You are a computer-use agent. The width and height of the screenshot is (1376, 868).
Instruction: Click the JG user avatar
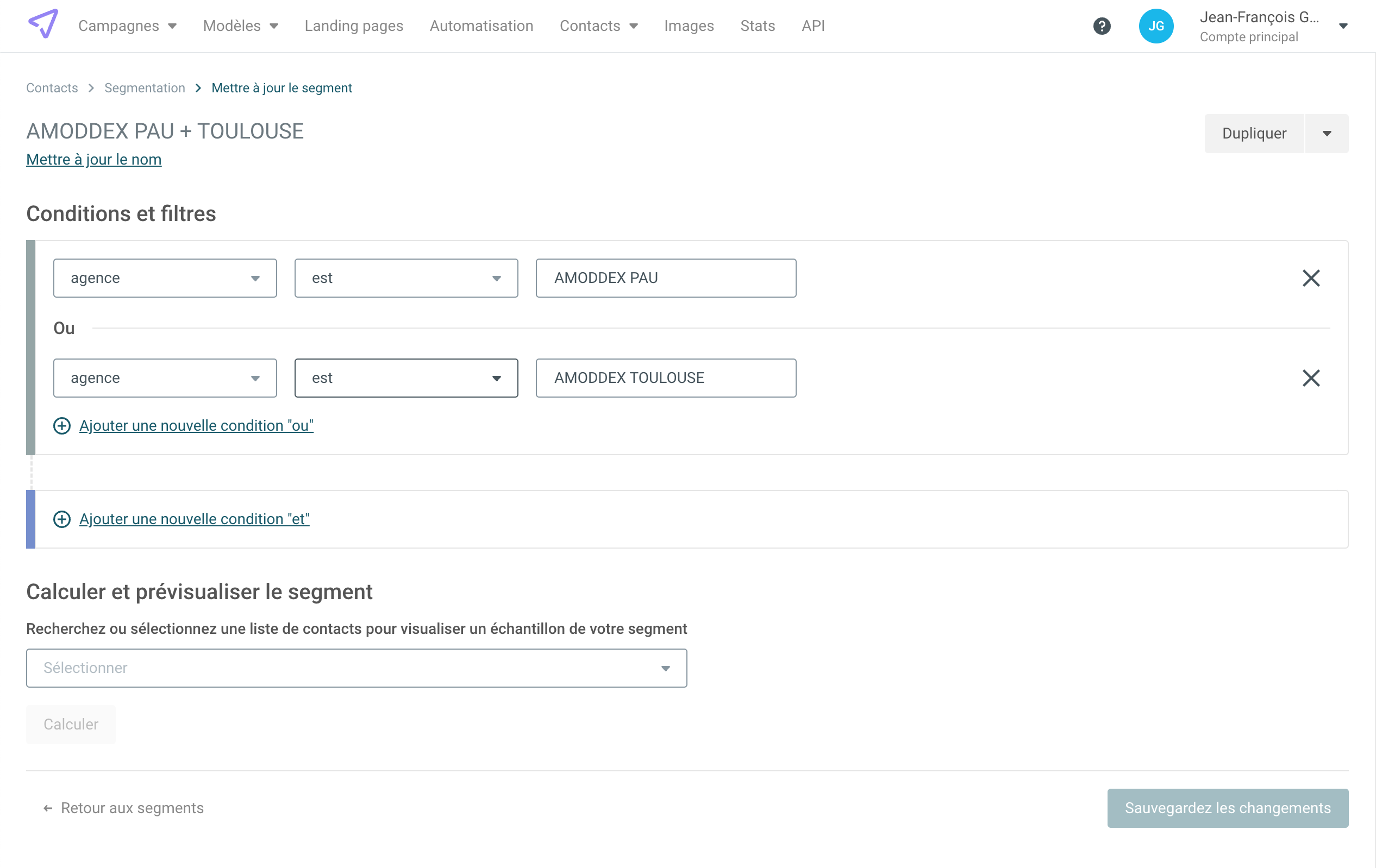click(x=1155, y=26)
